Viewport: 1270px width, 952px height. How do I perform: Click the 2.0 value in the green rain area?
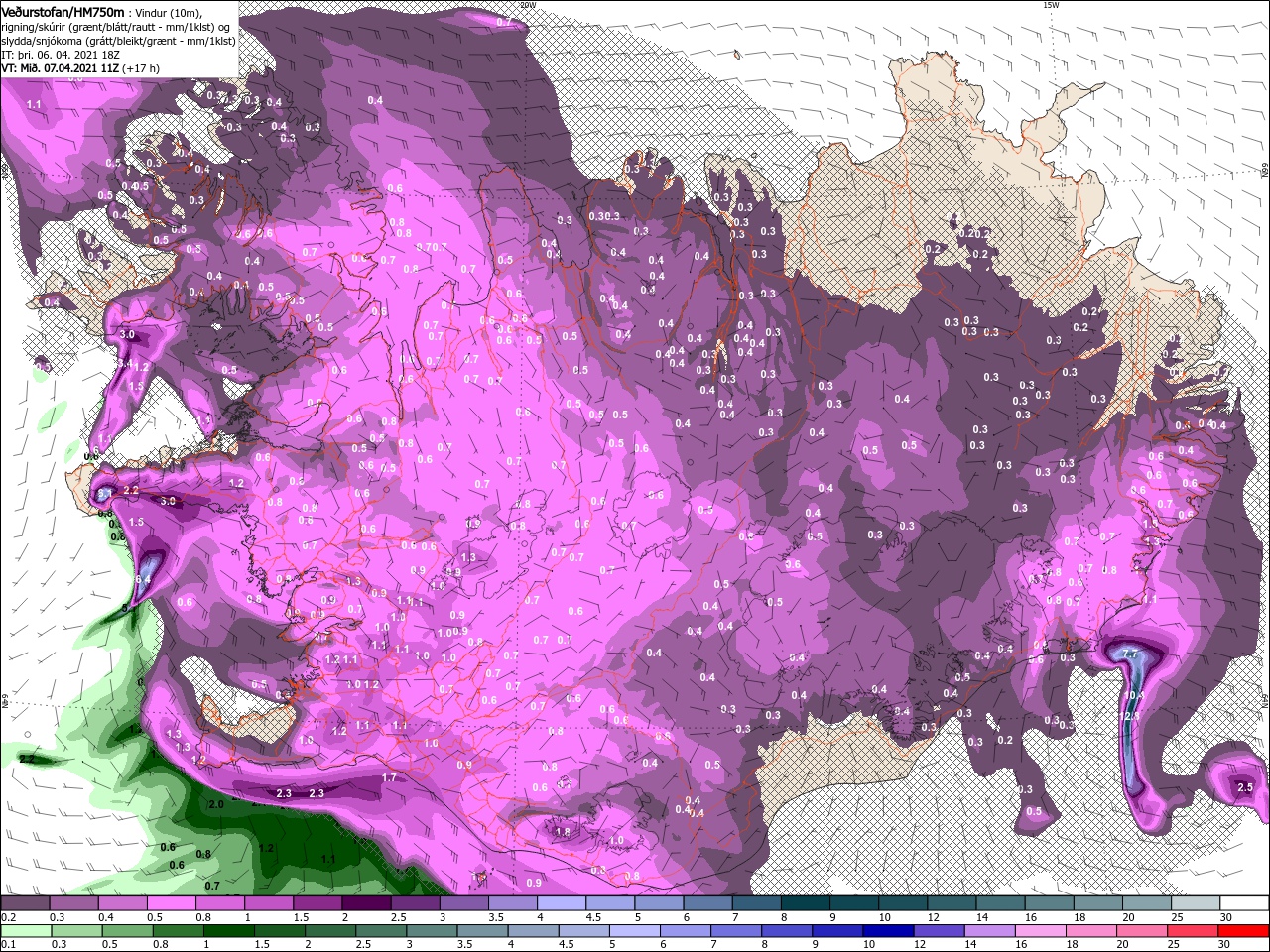tap(216, 804)
